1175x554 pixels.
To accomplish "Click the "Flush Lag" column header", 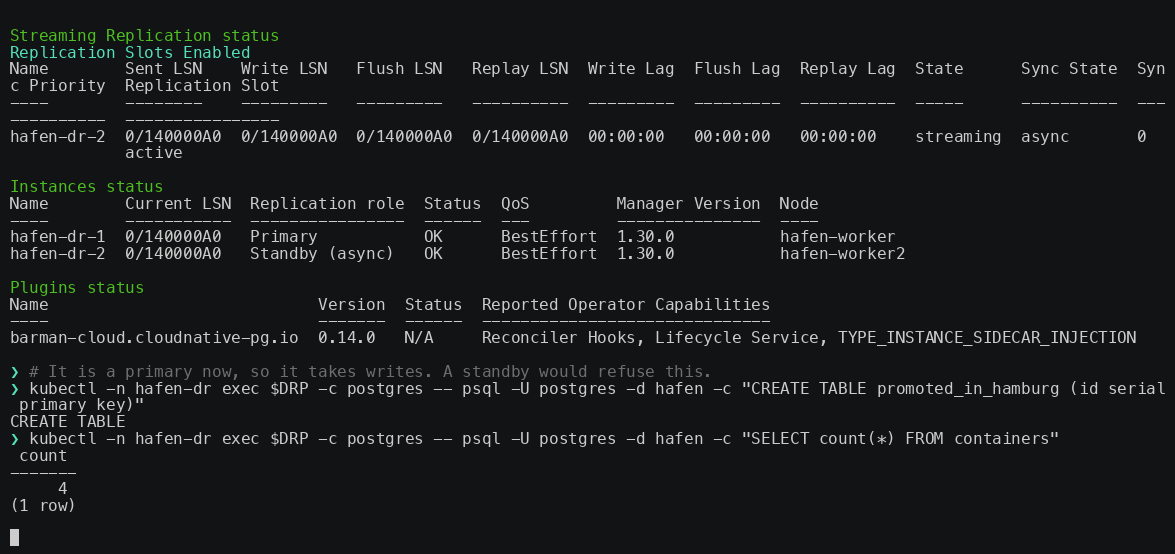I will [737, 69].
